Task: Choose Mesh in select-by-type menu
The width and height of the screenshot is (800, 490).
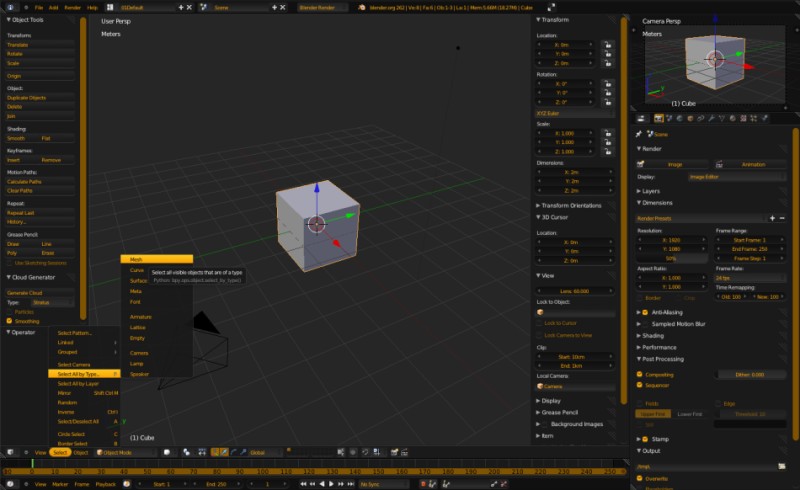Action: (x=157, y=259)
